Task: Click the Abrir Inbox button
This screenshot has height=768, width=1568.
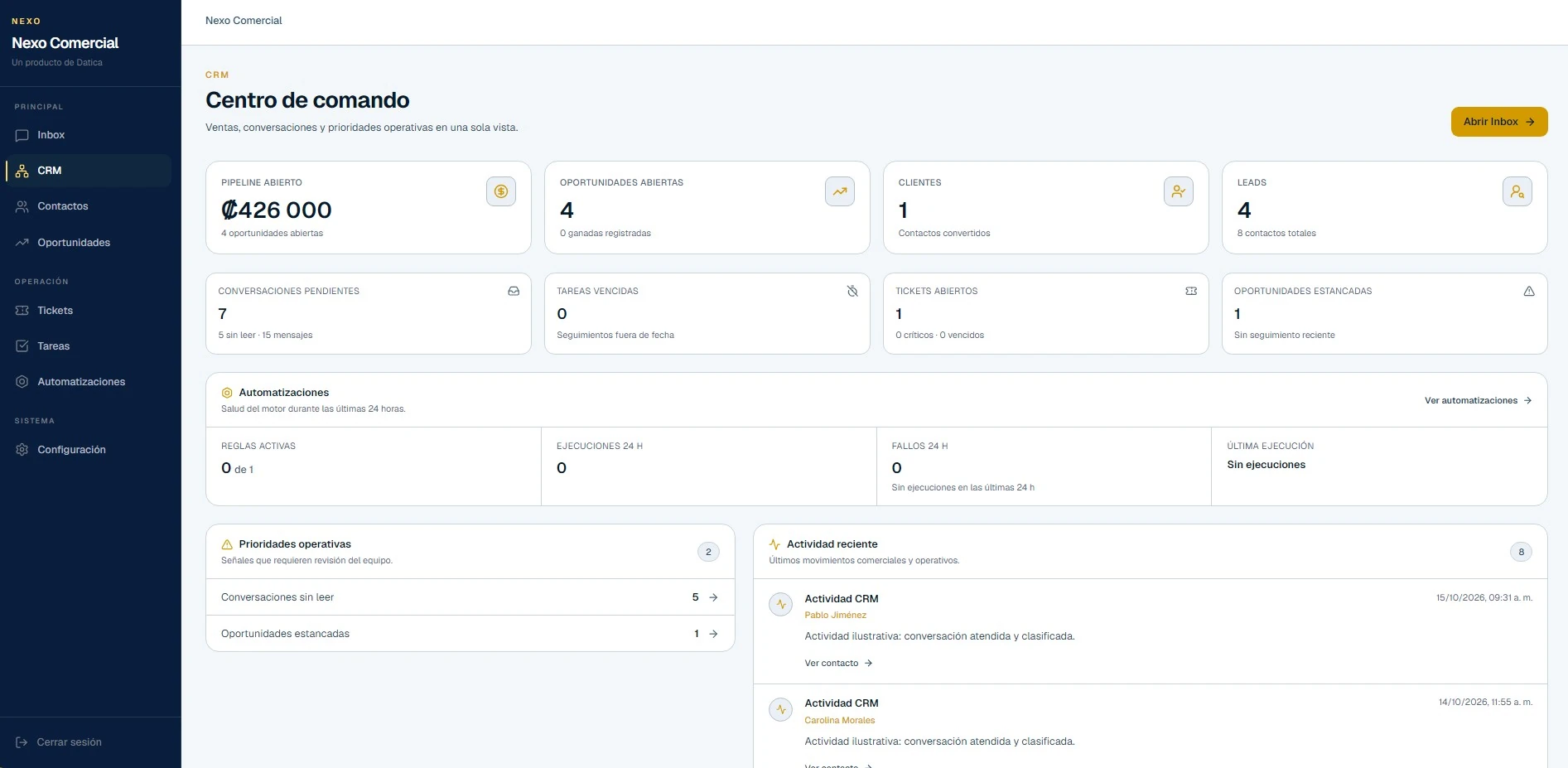Action: pyautogui.click(x=1498, y=122)
